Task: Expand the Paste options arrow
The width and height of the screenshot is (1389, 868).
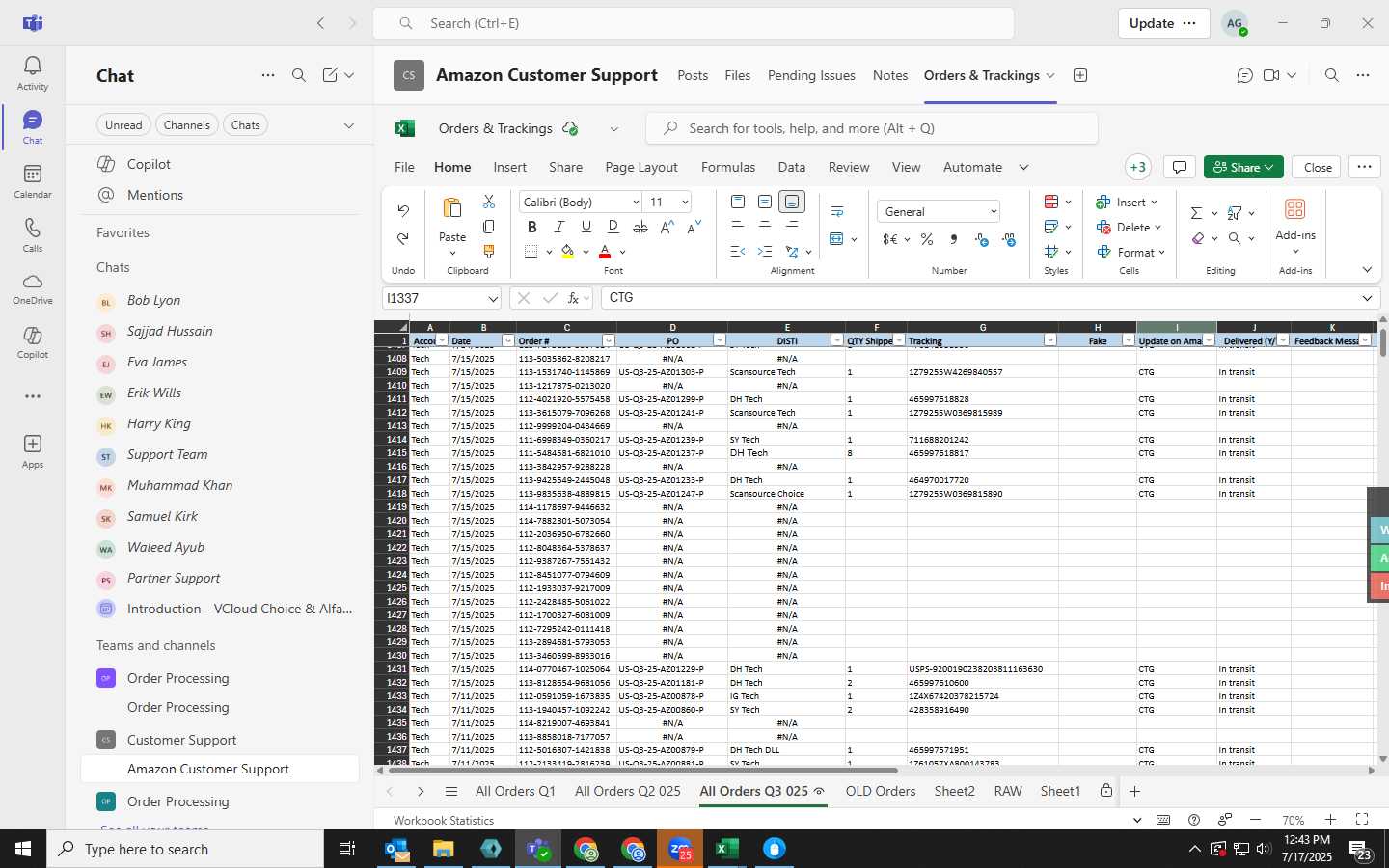Action: coord(452,254)
